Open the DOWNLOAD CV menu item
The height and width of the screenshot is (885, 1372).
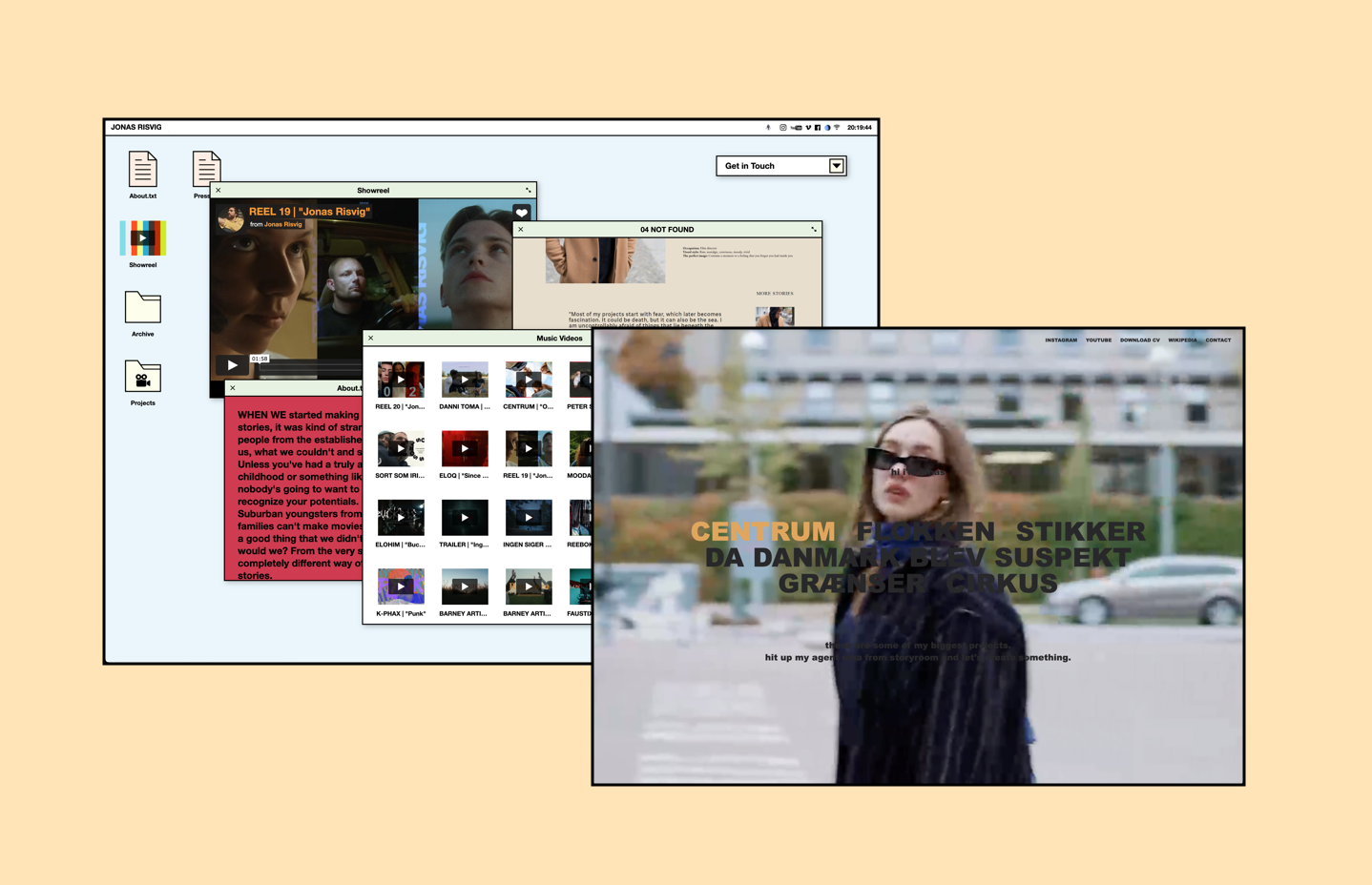[1139, 340]
